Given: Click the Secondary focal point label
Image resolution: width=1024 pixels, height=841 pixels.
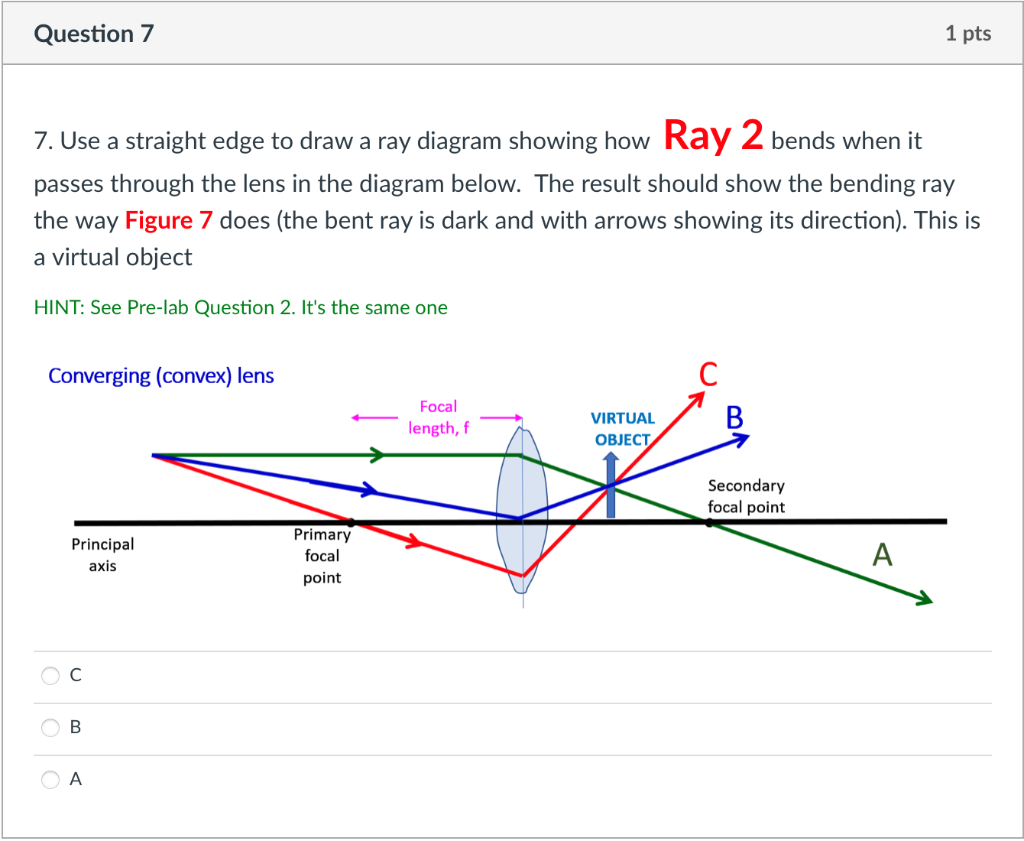Looking at the screenshot, I should [x=746, y=496].
